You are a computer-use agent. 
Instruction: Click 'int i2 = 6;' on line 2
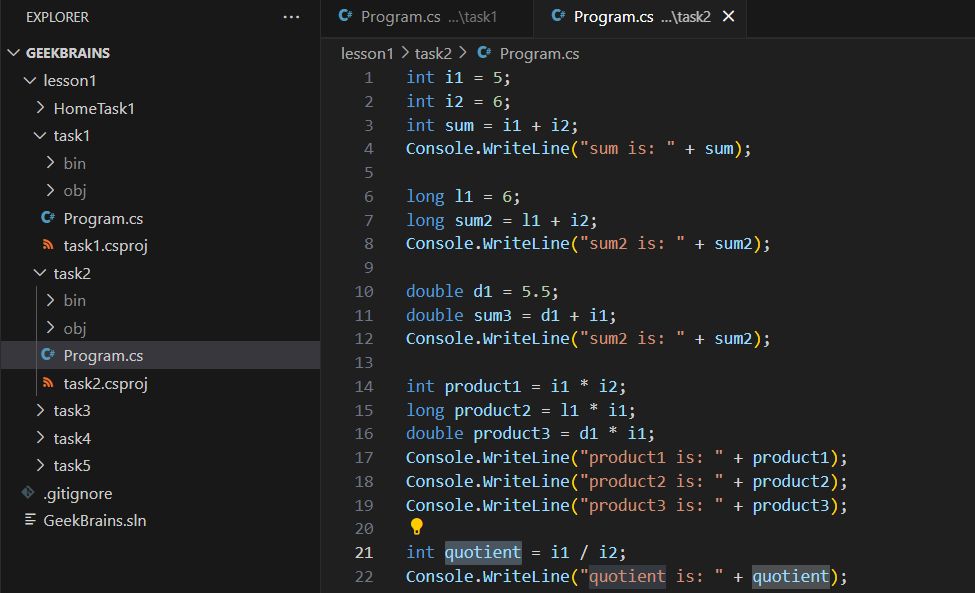pyautogui.click(x=458, y=101)
